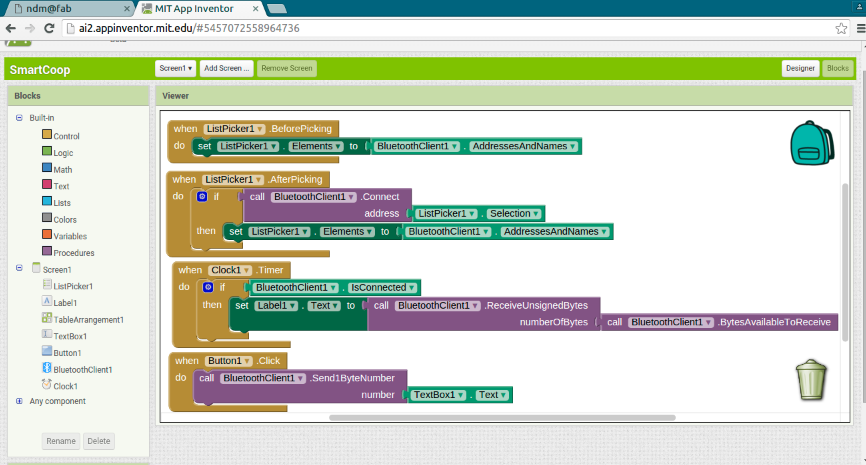This screenshot has width=866, height=465.
Task: Click the viewer horizontal scrollbar
Action: pos(502,418)
